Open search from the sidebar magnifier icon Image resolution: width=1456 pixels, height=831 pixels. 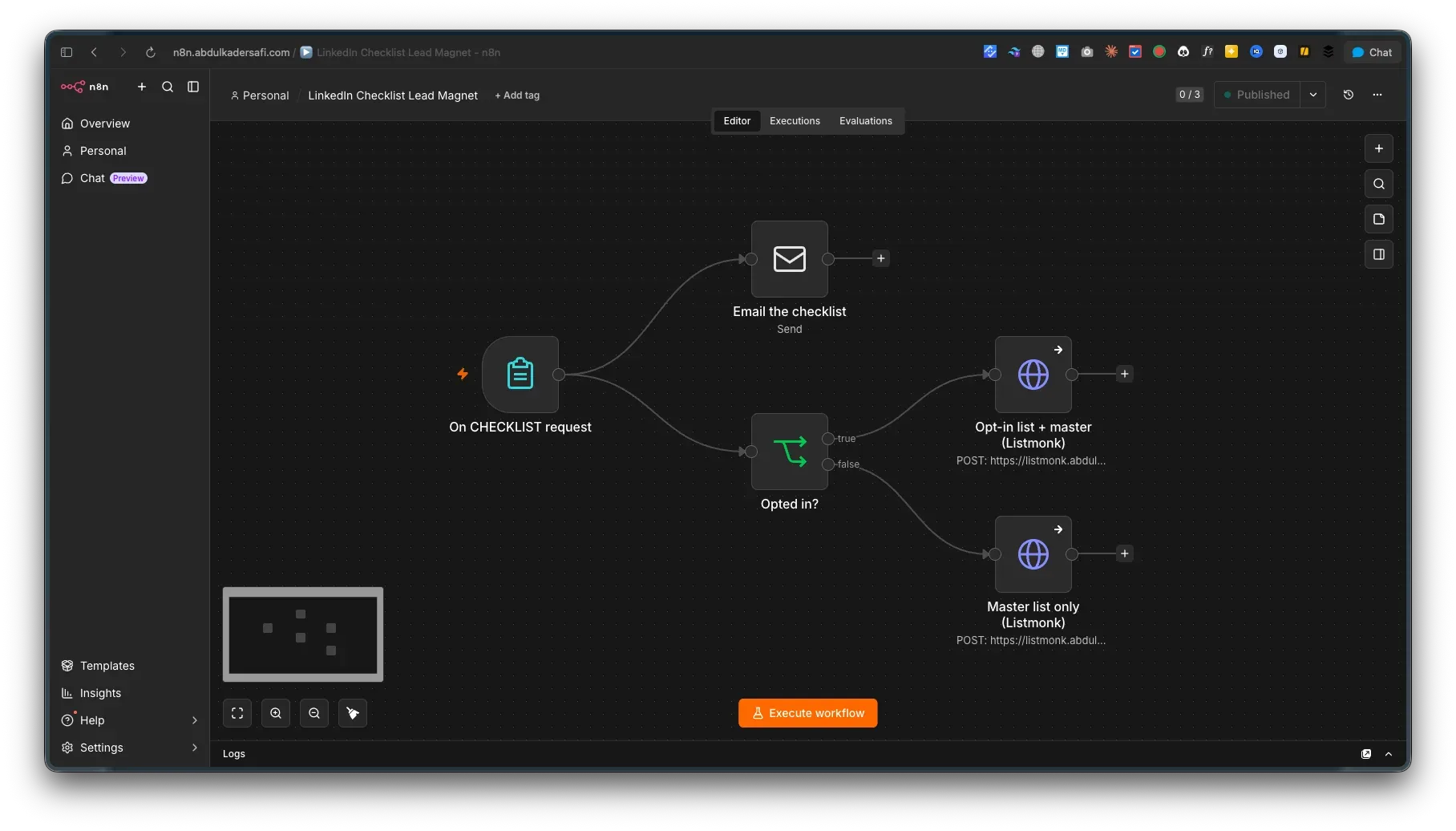point(168,87)
